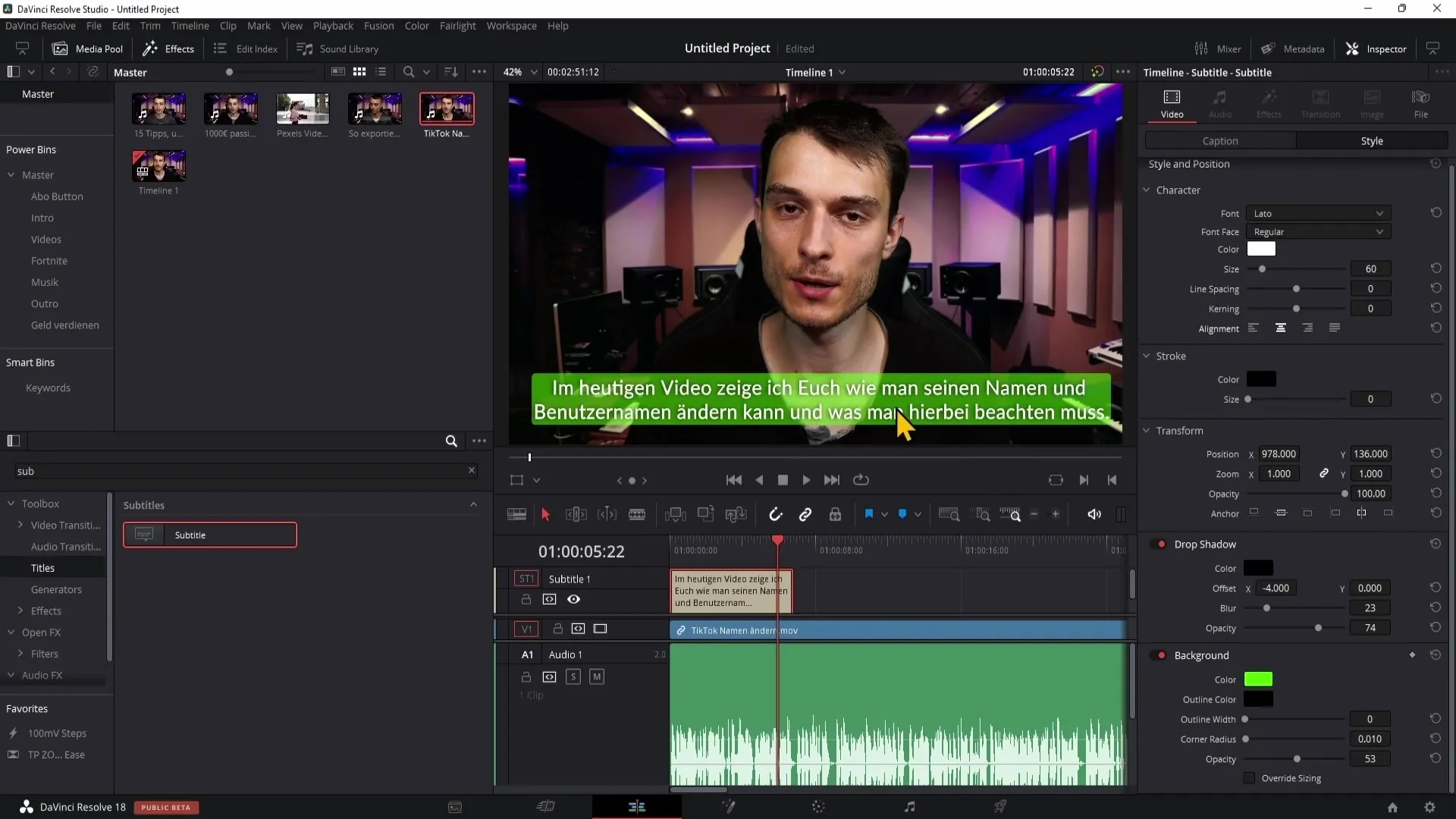Toggle subtitle track visibility eye icon
Screen dimensions: 1456x819
pyautogui.click(x=573, y=598)
